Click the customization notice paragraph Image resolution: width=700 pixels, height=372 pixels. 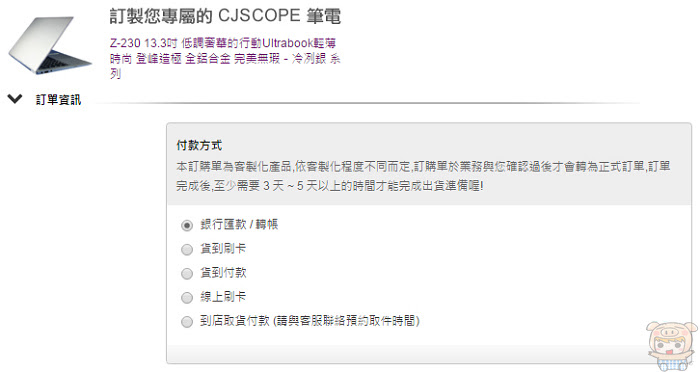(x=423, y=176)
